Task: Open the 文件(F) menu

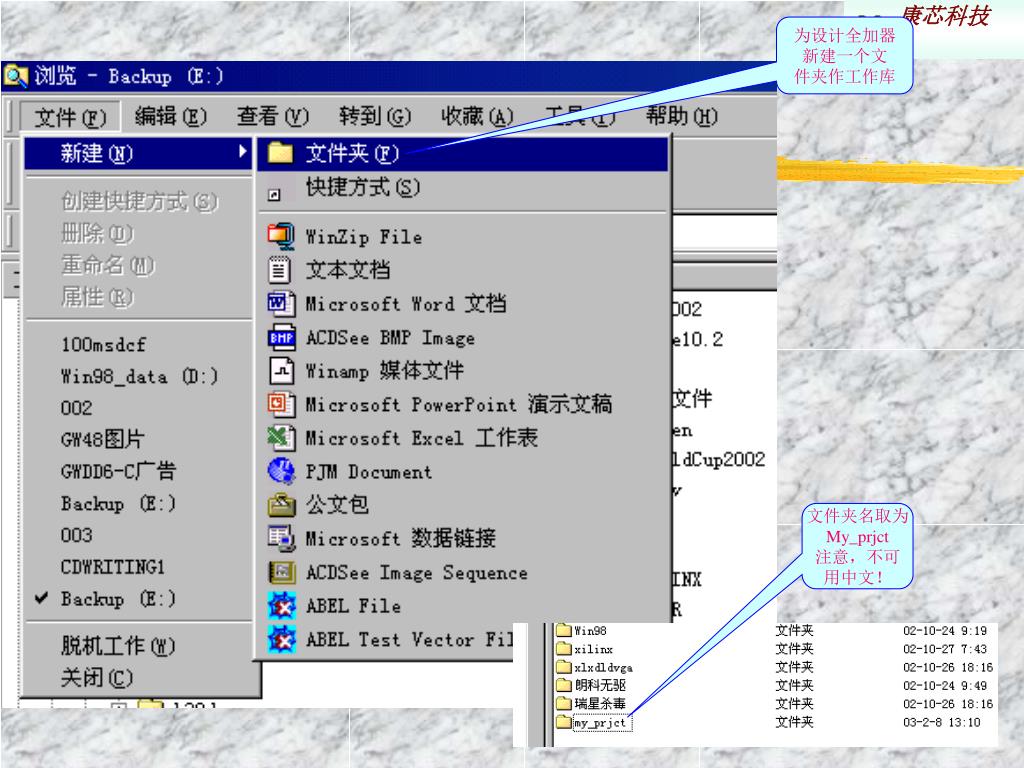Action: [70, 118]
